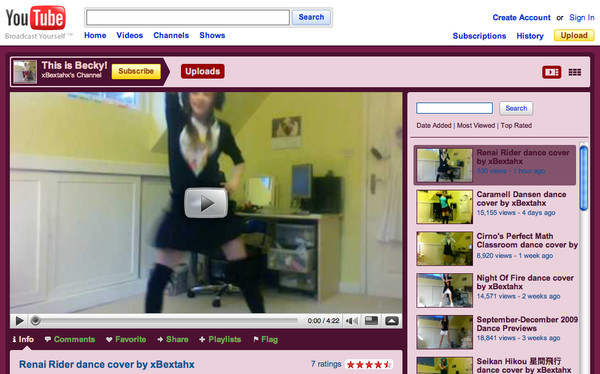
Task: Click the red star rating
Action: pos(369,364)
